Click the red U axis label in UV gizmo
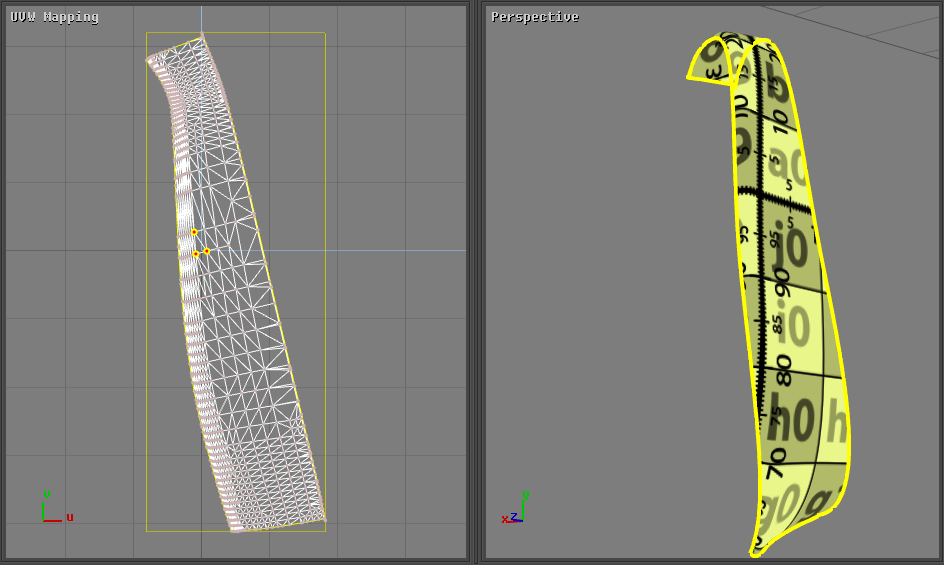Viewport: 944px width, 565px height. (x=70, y=517)
